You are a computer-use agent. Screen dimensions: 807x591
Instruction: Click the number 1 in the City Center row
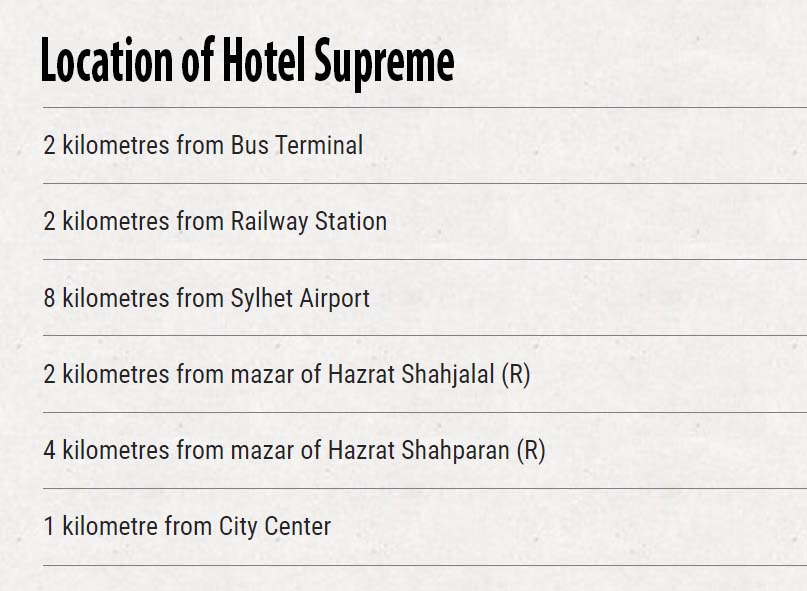(x=49, y=526)
